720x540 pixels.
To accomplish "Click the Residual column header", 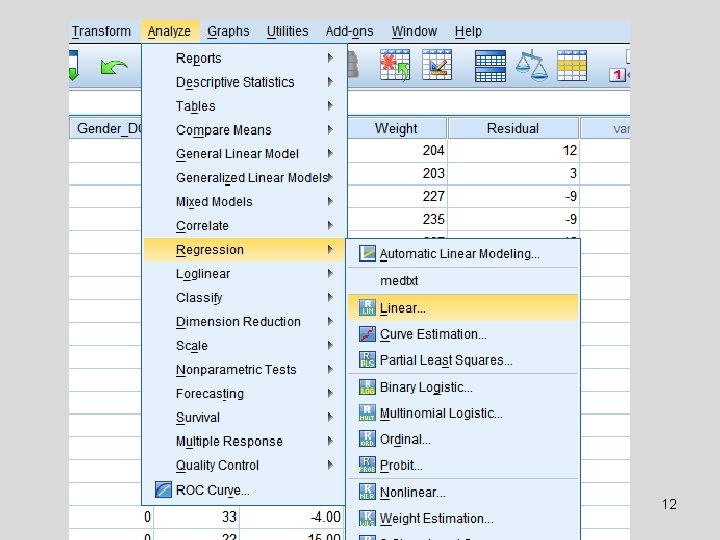I will (513, 128).
